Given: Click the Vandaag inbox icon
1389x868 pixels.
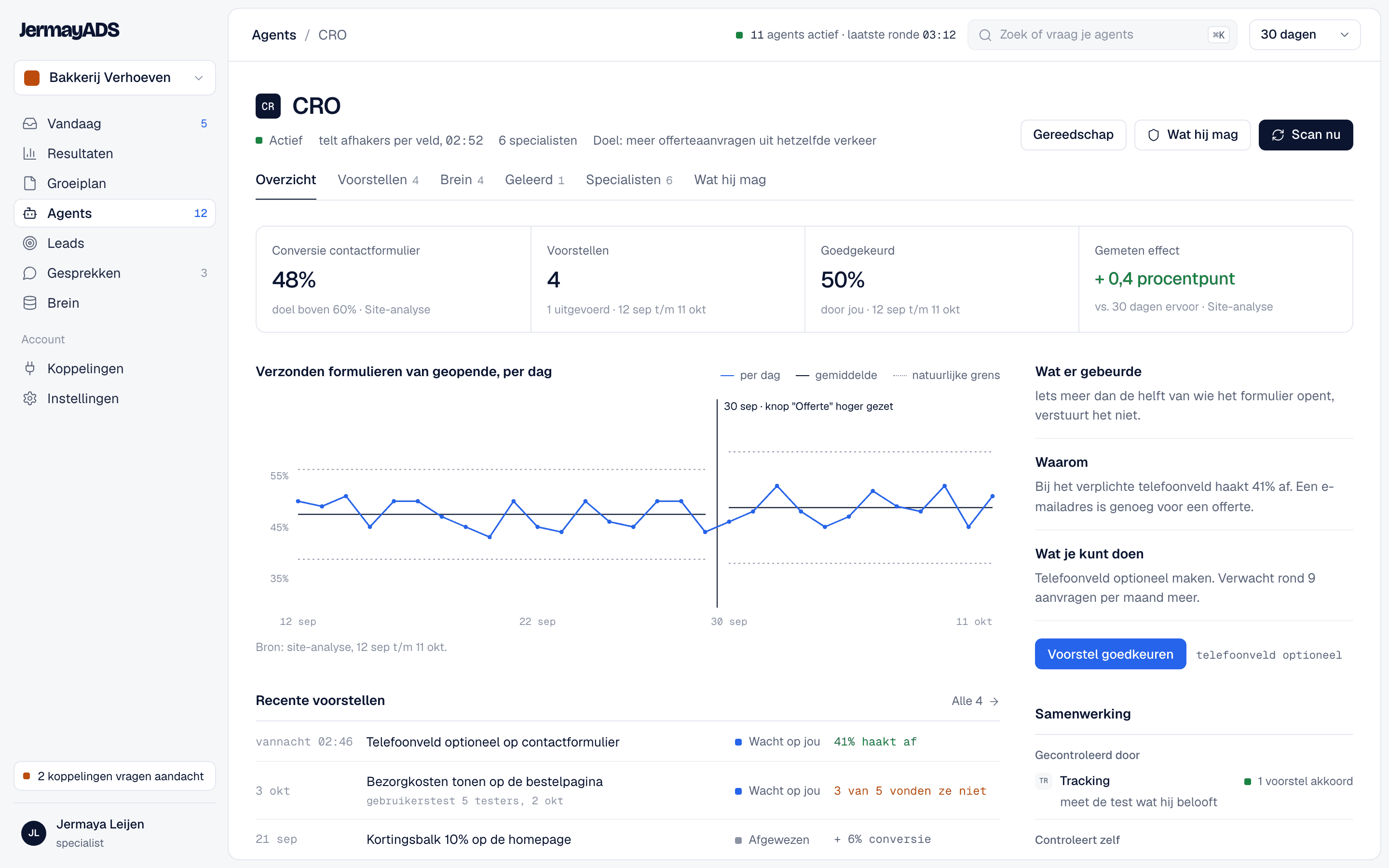Looking at the screenshot, I should [x=30, y=123].
